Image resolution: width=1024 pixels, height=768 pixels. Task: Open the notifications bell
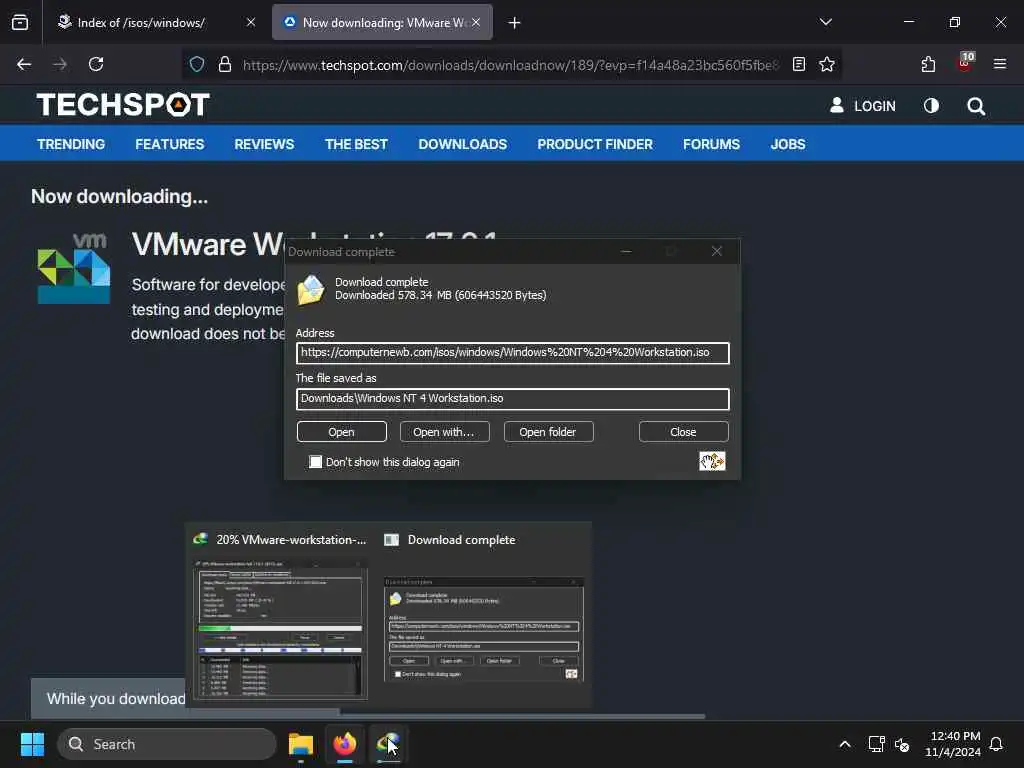click(996, 744)
